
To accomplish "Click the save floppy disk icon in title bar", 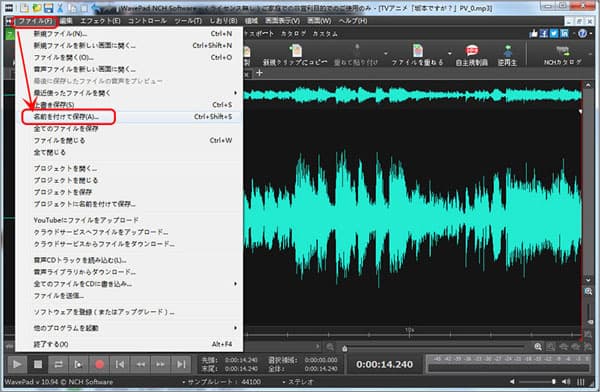I will click(48, 7).
